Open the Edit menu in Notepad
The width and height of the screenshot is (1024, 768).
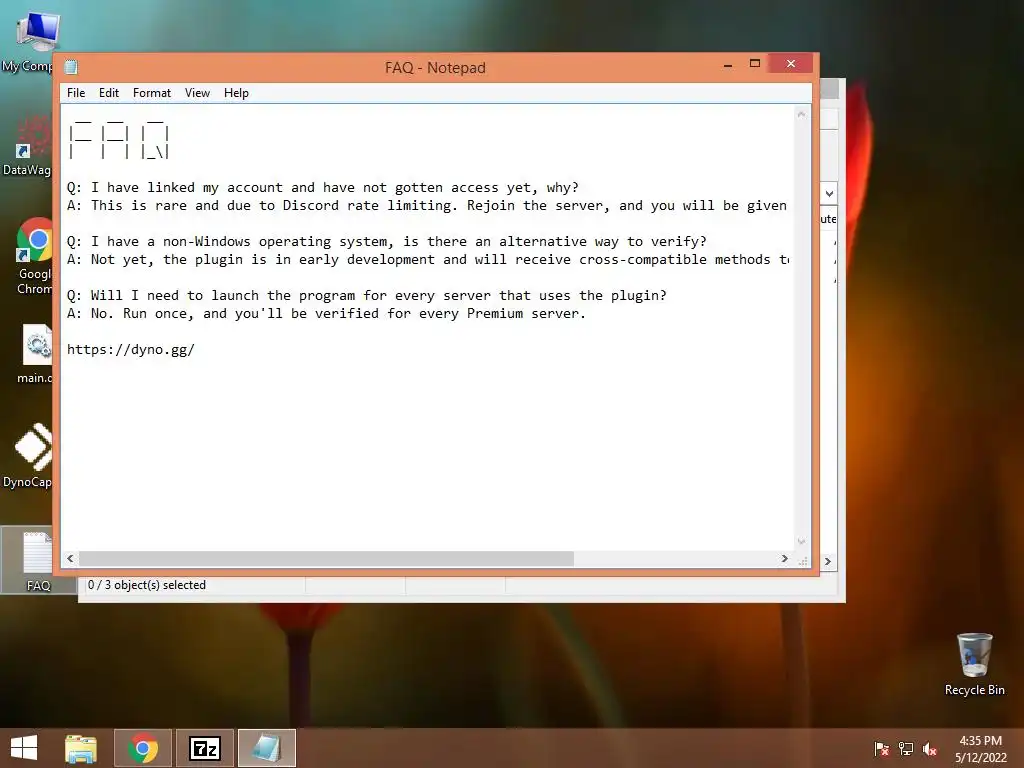108,93
